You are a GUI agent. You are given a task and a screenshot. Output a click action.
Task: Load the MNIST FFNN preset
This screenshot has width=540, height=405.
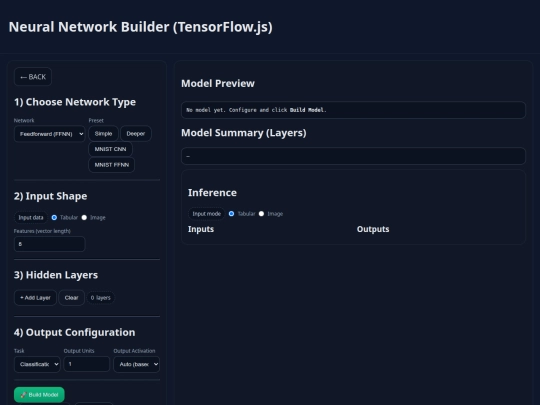coord(112,165)
